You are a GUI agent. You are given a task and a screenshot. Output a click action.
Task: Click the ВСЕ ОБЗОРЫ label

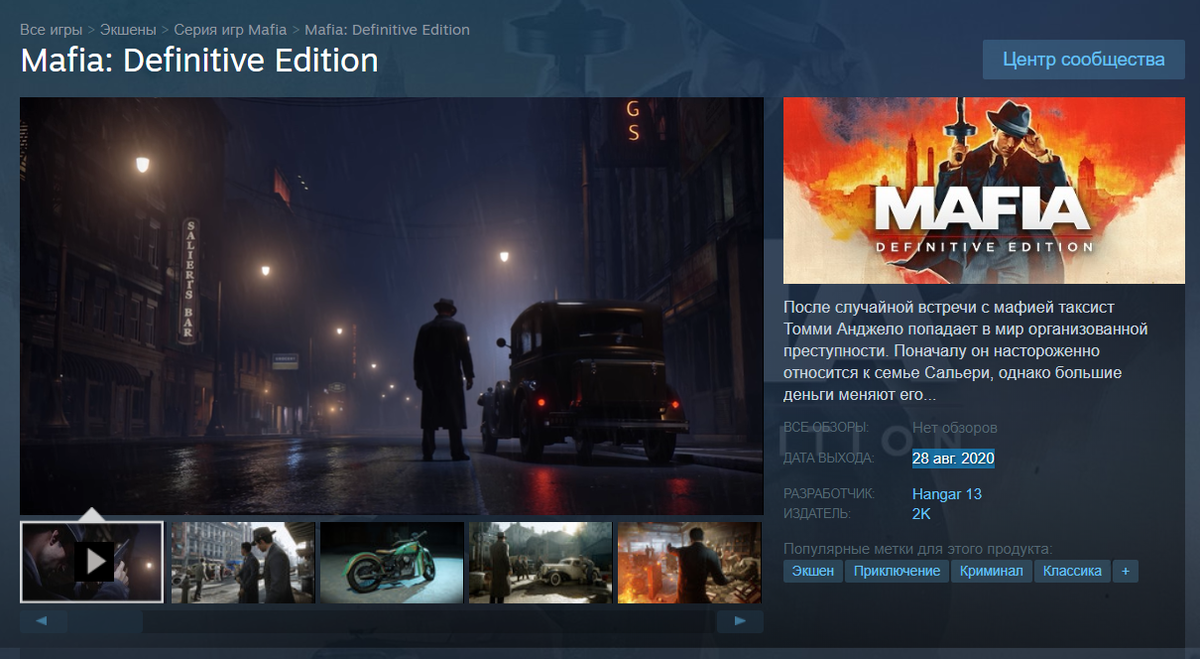click(826, 428)
